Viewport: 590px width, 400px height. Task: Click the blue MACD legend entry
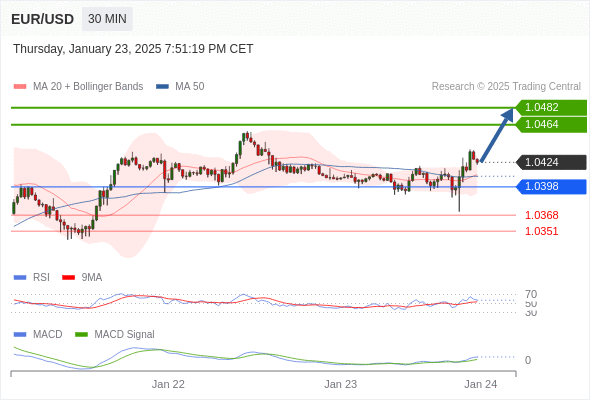tap(38, 335)
